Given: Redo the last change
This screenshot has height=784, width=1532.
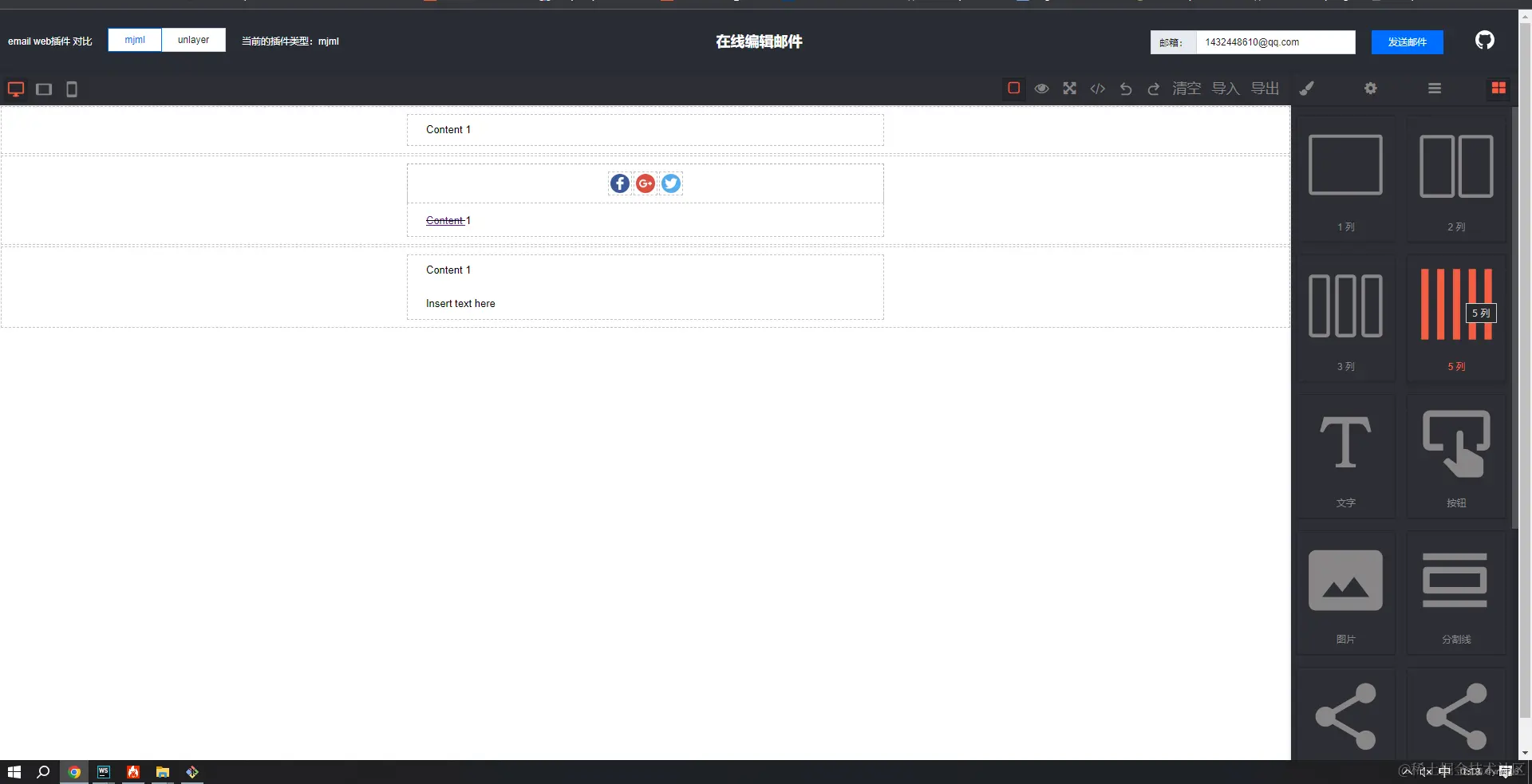Looking at the screenshot, I should point(1154,89).
